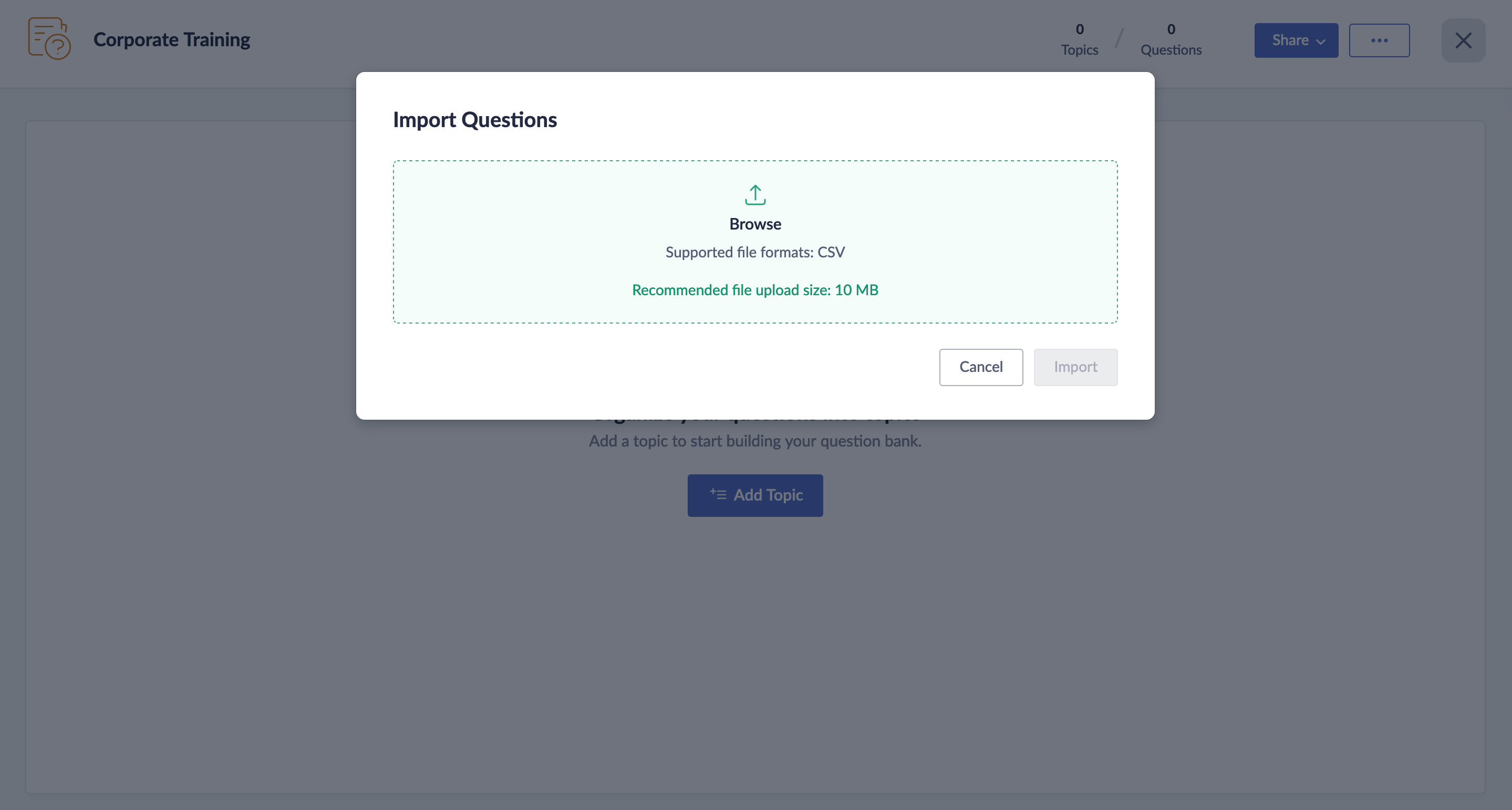1512x810 pixels.
Task: Cancel the Import Questions dialog
Action: (x=980, y=367)
